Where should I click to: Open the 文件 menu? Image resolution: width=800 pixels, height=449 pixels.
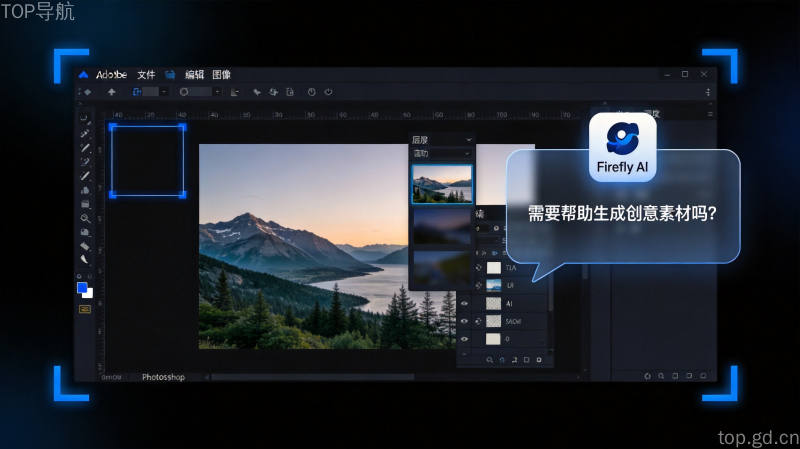point(146,75)
